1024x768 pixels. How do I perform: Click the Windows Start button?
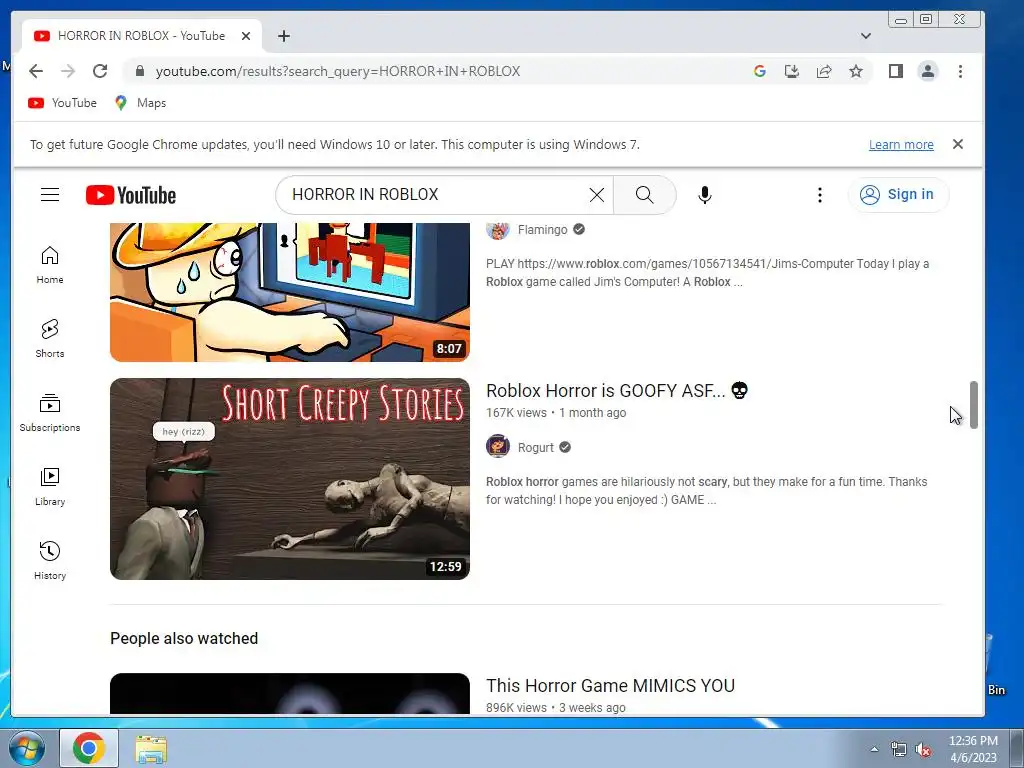27,748
